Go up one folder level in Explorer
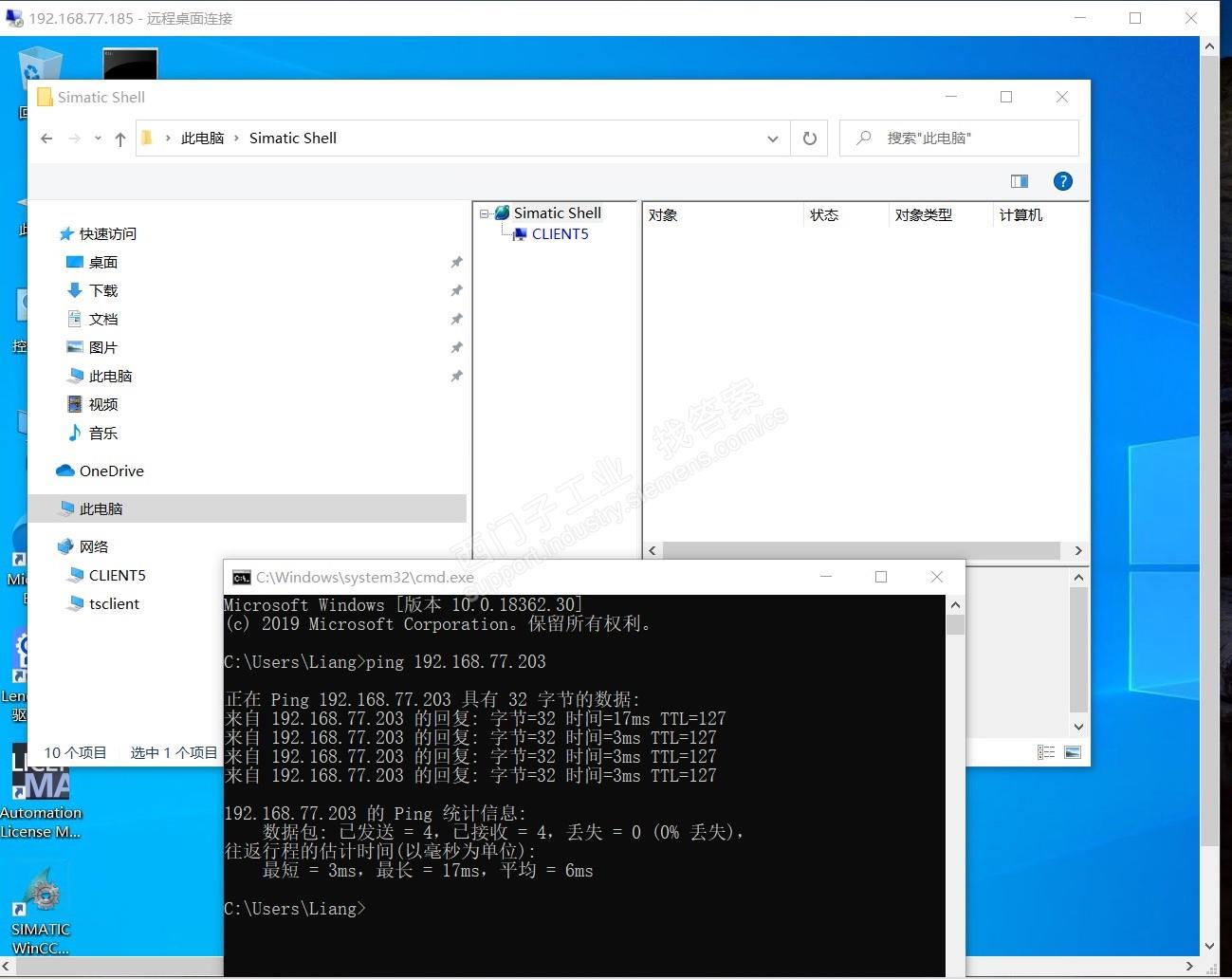The width and height of the screenshot is (1232, 979). coord(120,139)
